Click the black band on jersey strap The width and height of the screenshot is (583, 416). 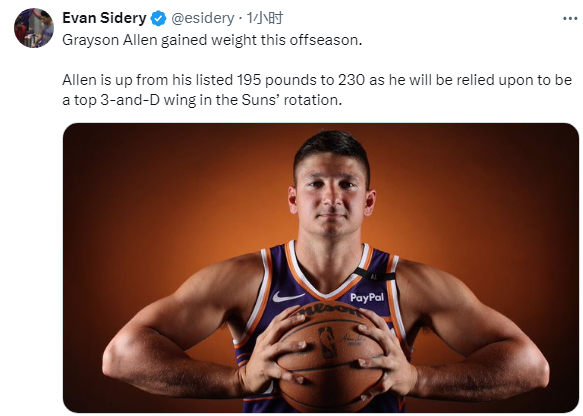click(x=374, y=275)
